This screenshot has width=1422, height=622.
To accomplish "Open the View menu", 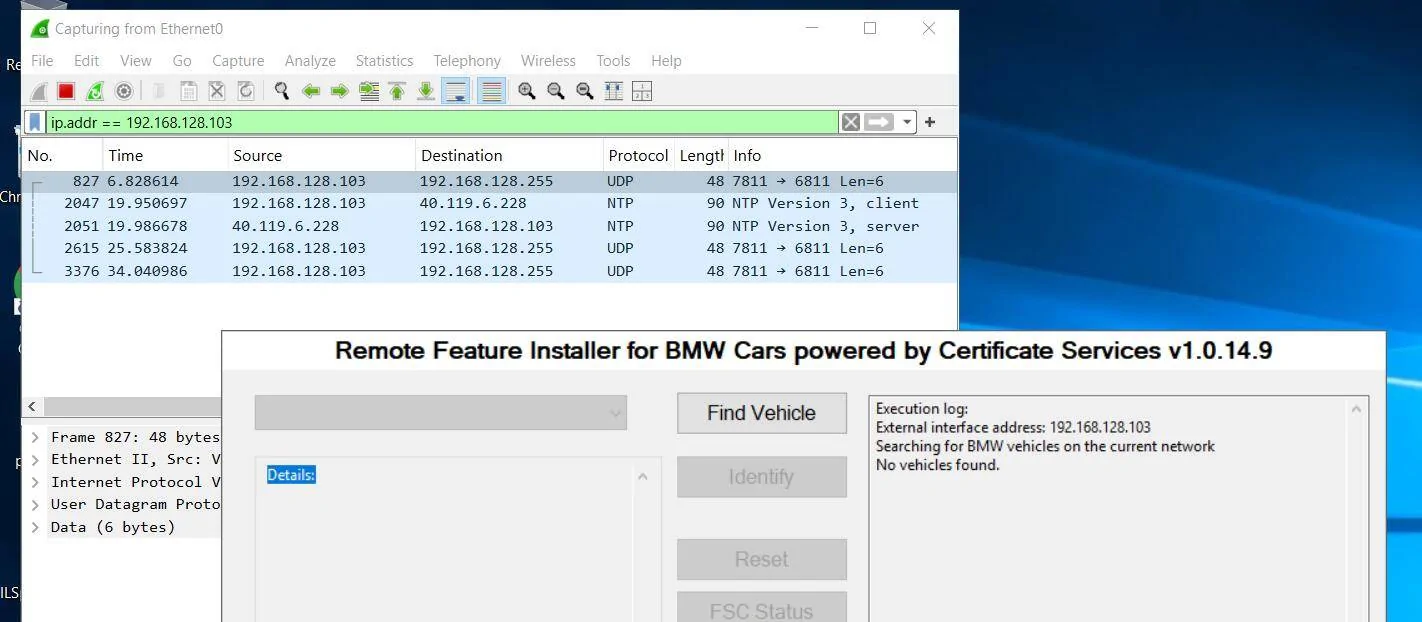I will 136,61.
